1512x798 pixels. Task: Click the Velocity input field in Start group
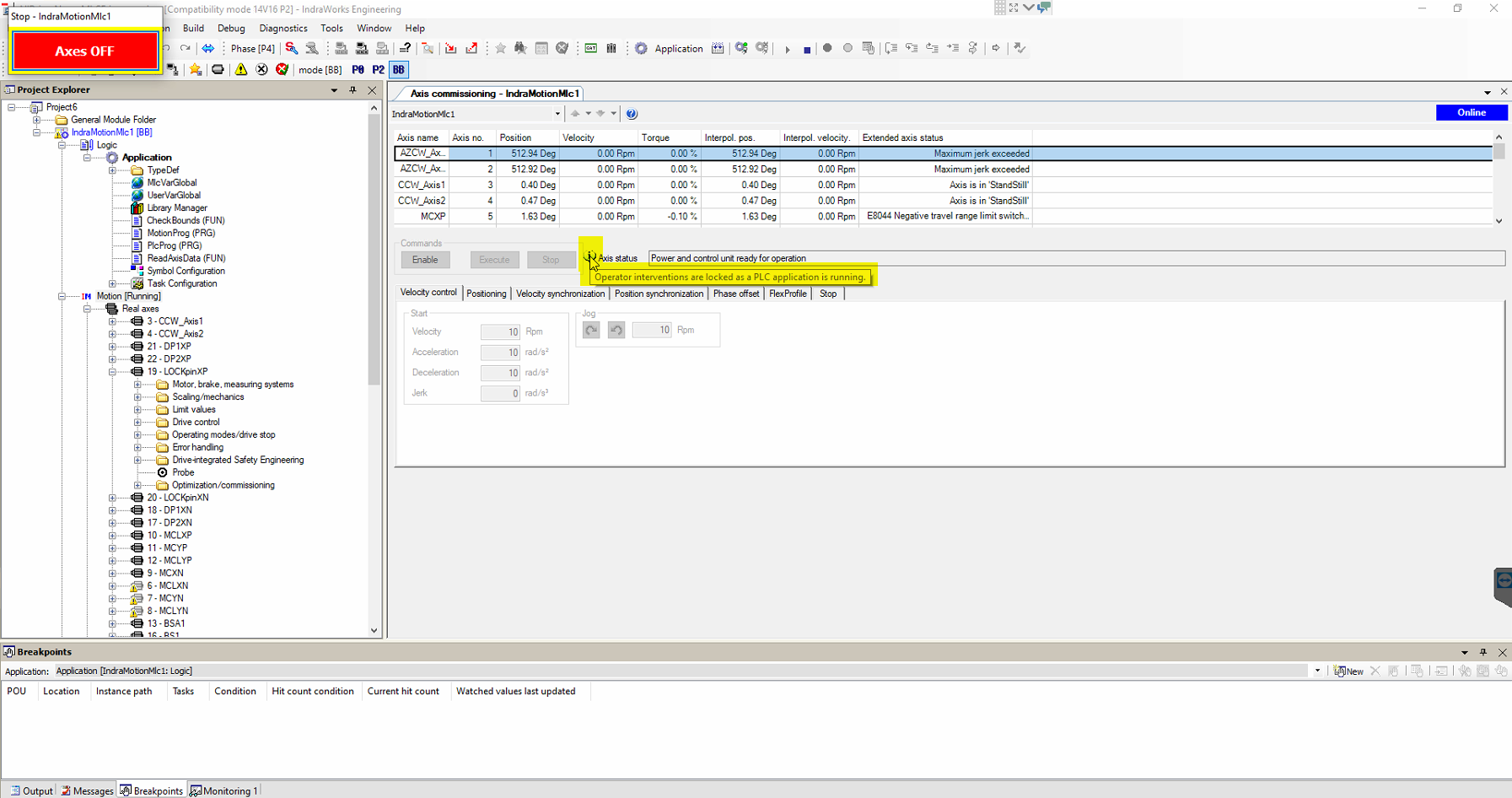click(500, 332)
